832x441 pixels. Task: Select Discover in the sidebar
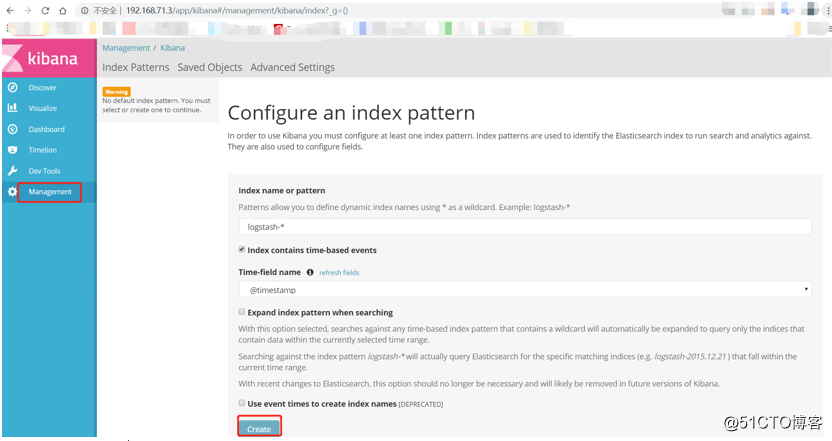click(42, 88)
